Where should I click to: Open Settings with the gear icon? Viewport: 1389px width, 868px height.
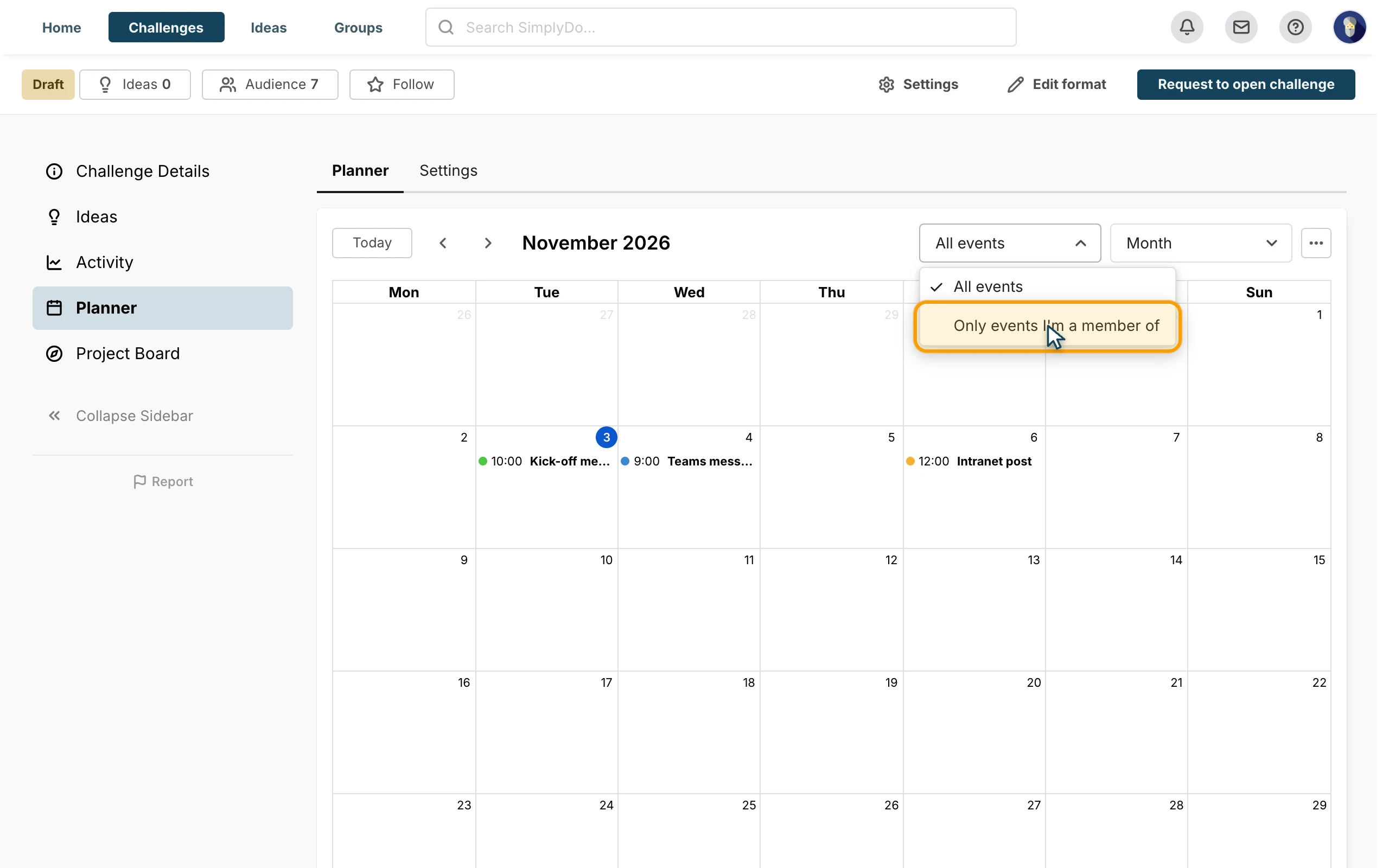(x=918, y=85)
